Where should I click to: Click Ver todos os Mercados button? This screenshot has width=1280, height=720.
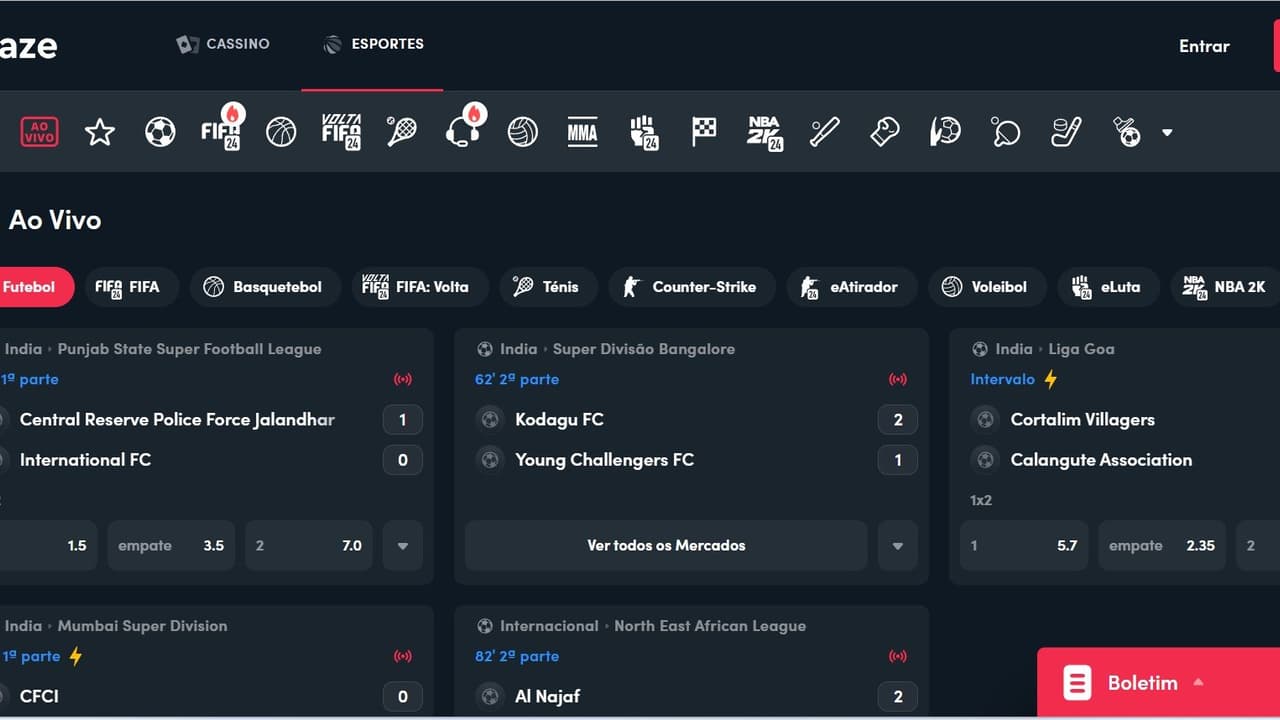point(666,546)
